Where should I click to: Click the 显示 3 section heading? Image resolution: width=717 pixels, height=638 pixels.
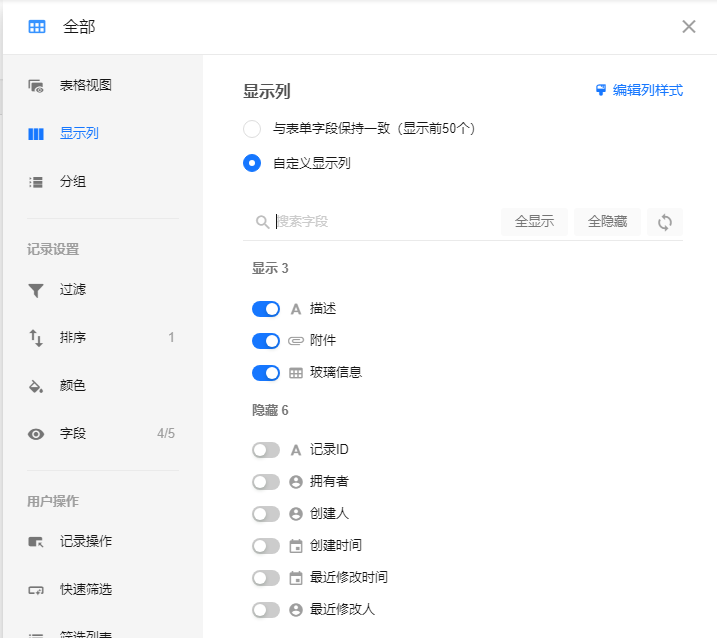click(270, 268)
